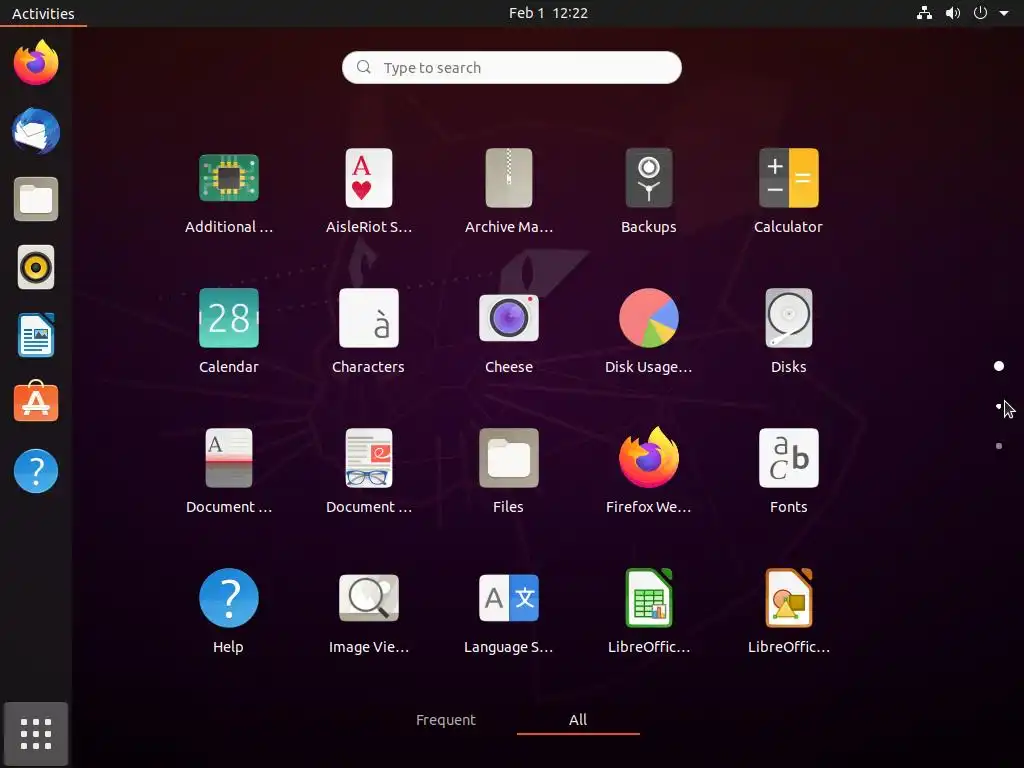Screen dimensions: 1024x768
Task: Go to third app page indicator
Action: point(999,446)
